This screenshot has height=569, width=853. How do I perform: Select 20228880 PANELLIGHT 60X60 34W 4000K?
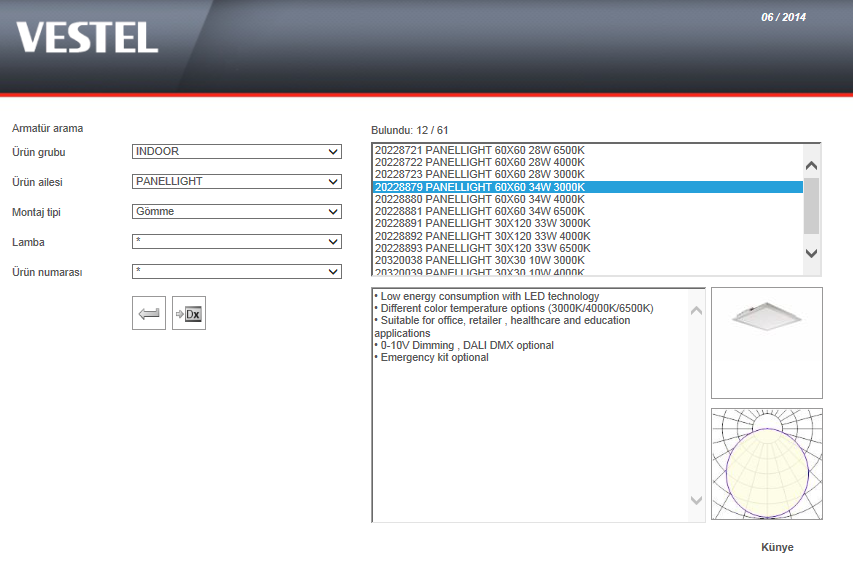[x=588, y=199]
